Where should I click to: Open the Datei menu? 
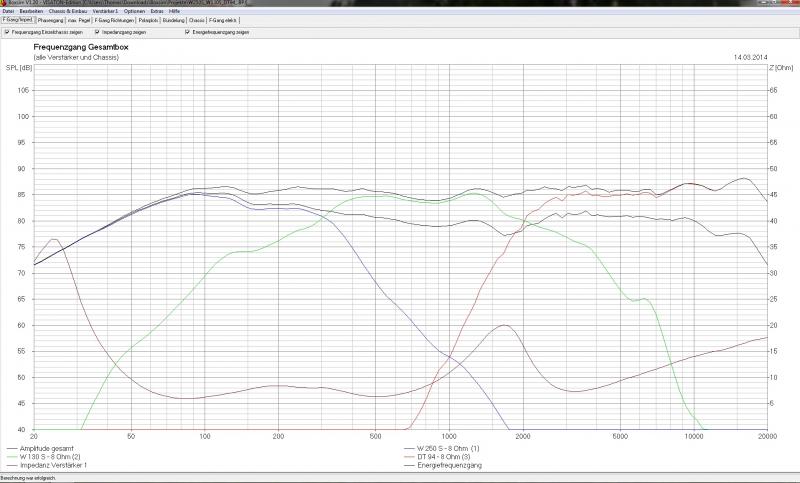pyautogui.click(x=8, y=11)
